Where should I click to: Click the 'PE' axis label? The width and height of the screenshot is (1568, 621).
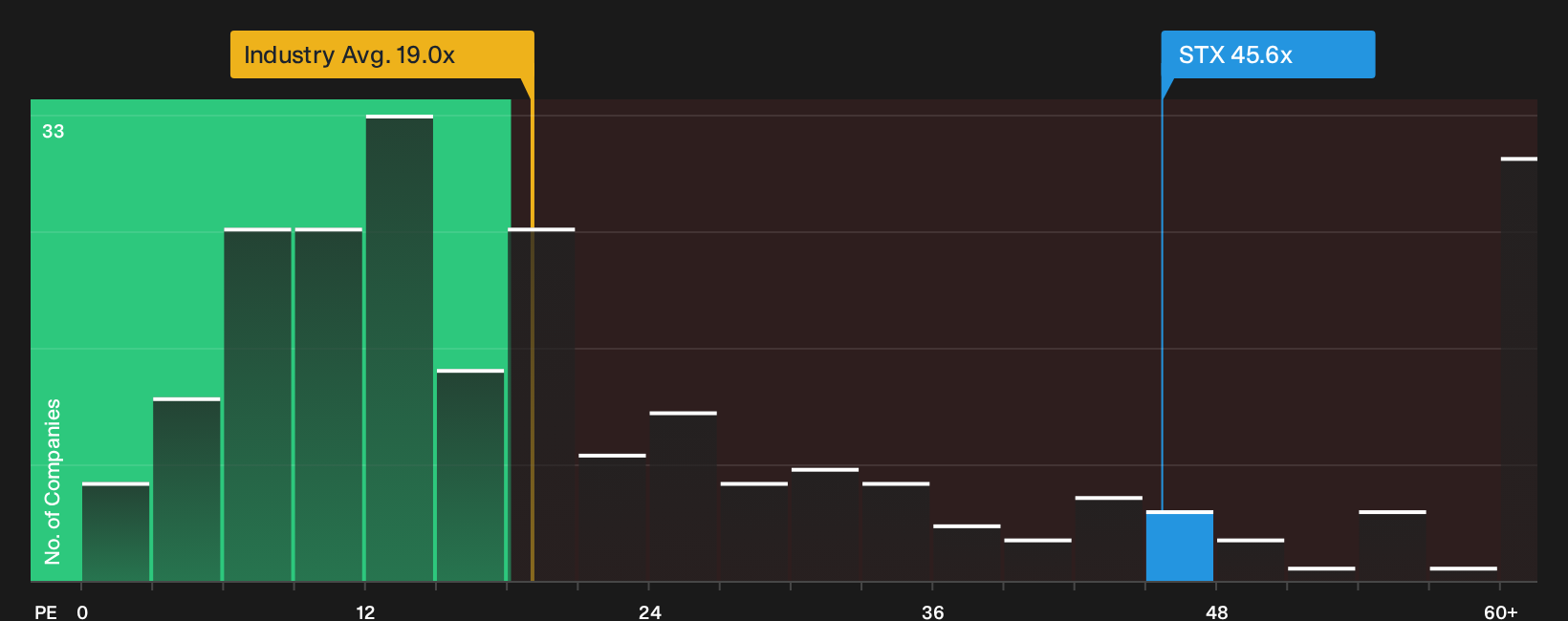46,612
